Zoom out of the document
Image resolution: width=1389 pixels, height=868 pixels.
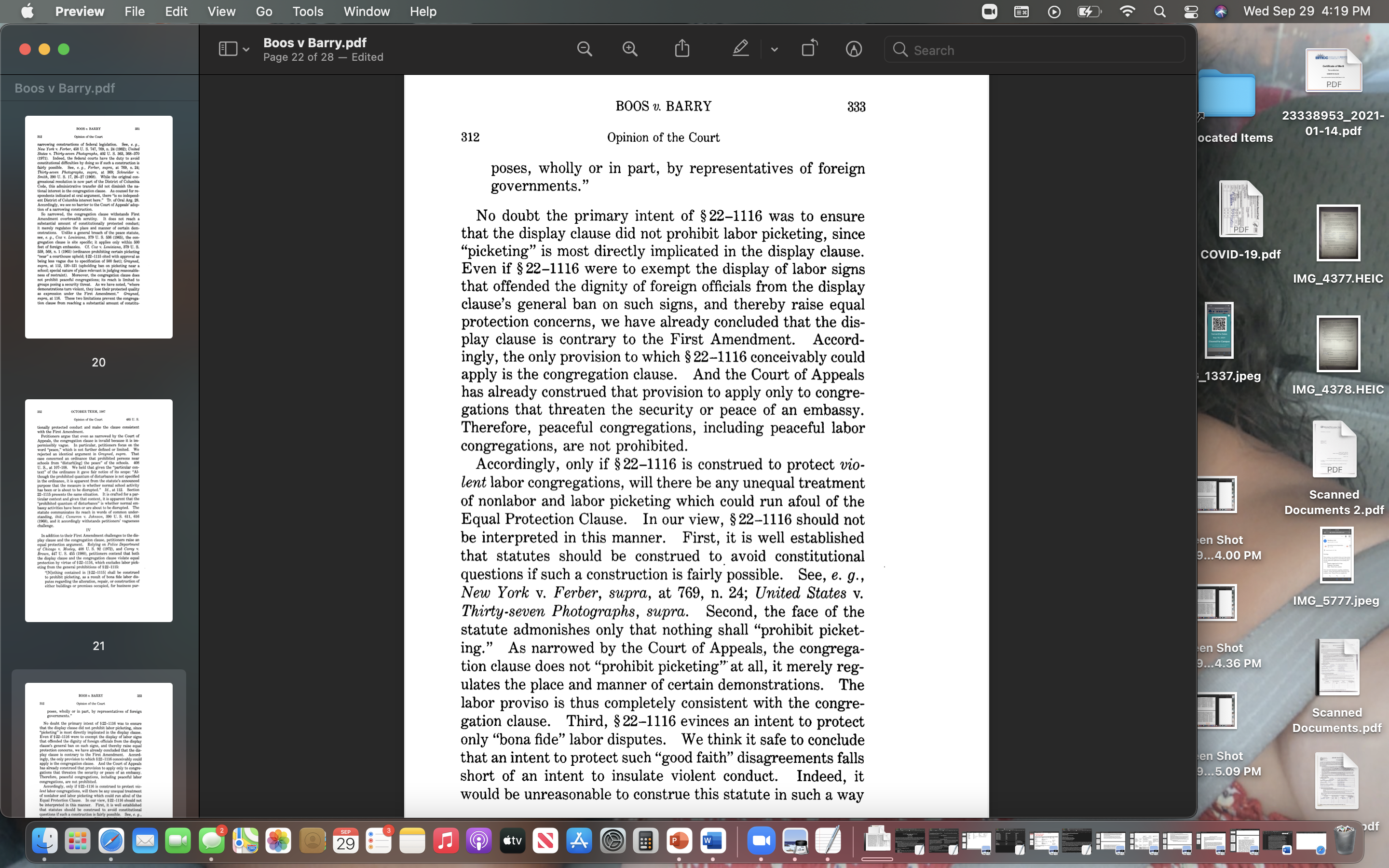(585, 48)
